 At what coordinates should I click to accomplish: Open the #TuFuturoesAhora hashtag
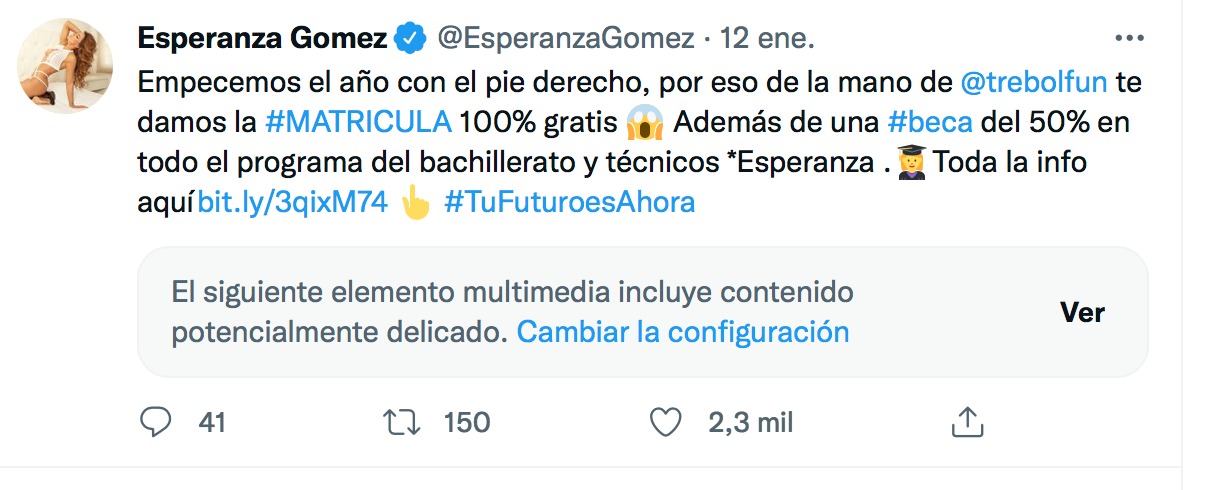tap(569, 202)
